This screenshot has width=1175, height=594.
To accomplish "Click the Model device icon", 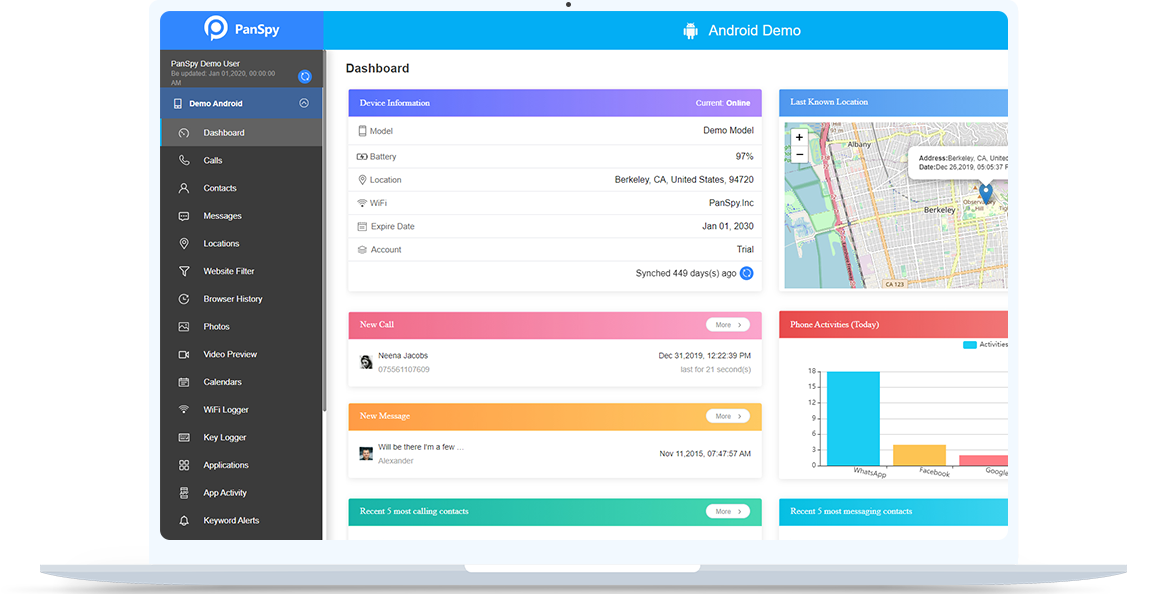I will click(363, 131).
